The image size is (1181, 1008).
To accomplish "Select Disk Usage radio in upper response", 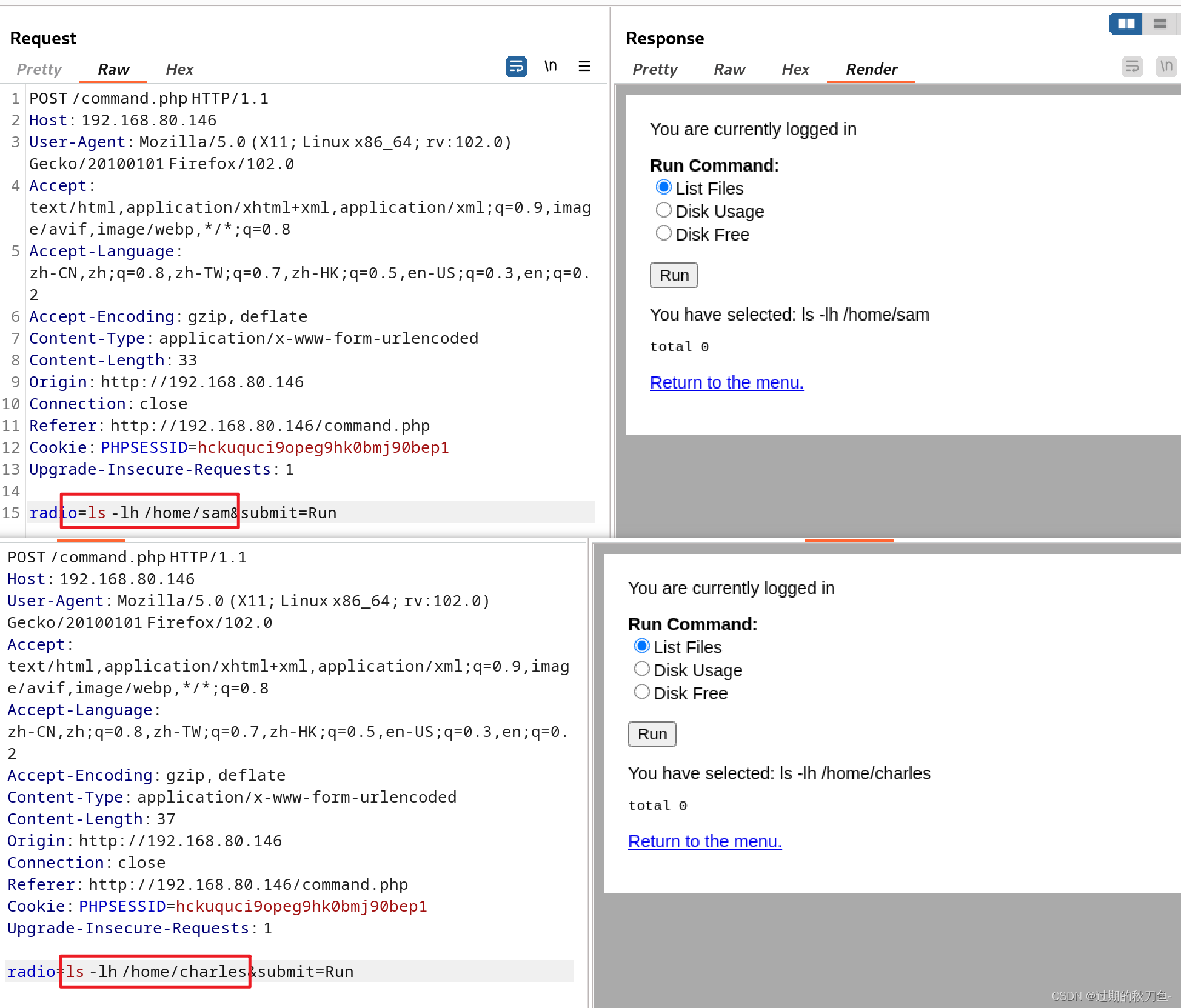I will click(663, 210).
